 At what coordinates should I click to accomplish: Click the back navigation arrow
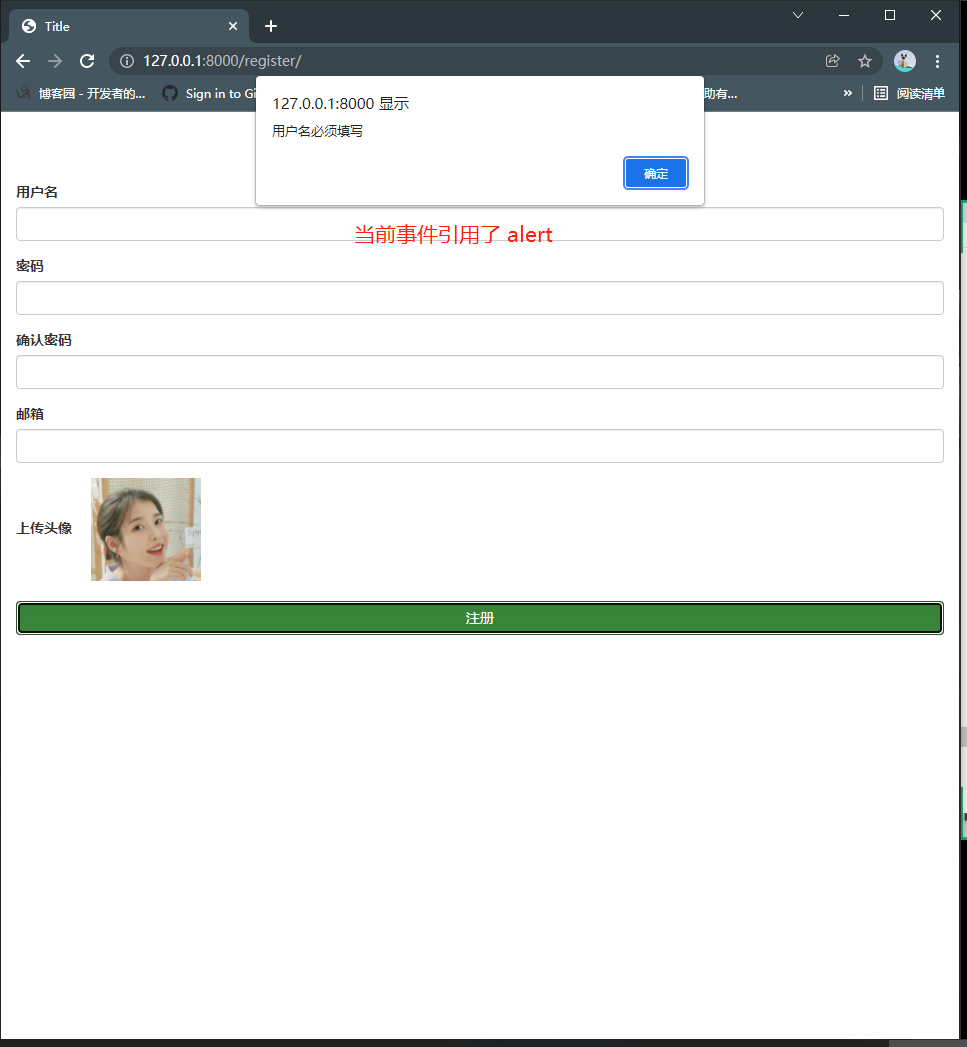23,61
